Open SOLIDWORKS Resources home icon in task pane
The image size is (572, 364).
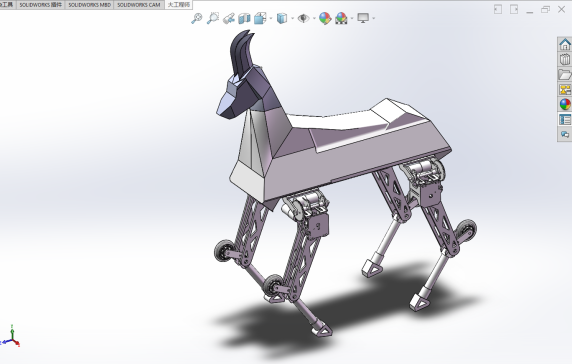[x=565, y=44]
